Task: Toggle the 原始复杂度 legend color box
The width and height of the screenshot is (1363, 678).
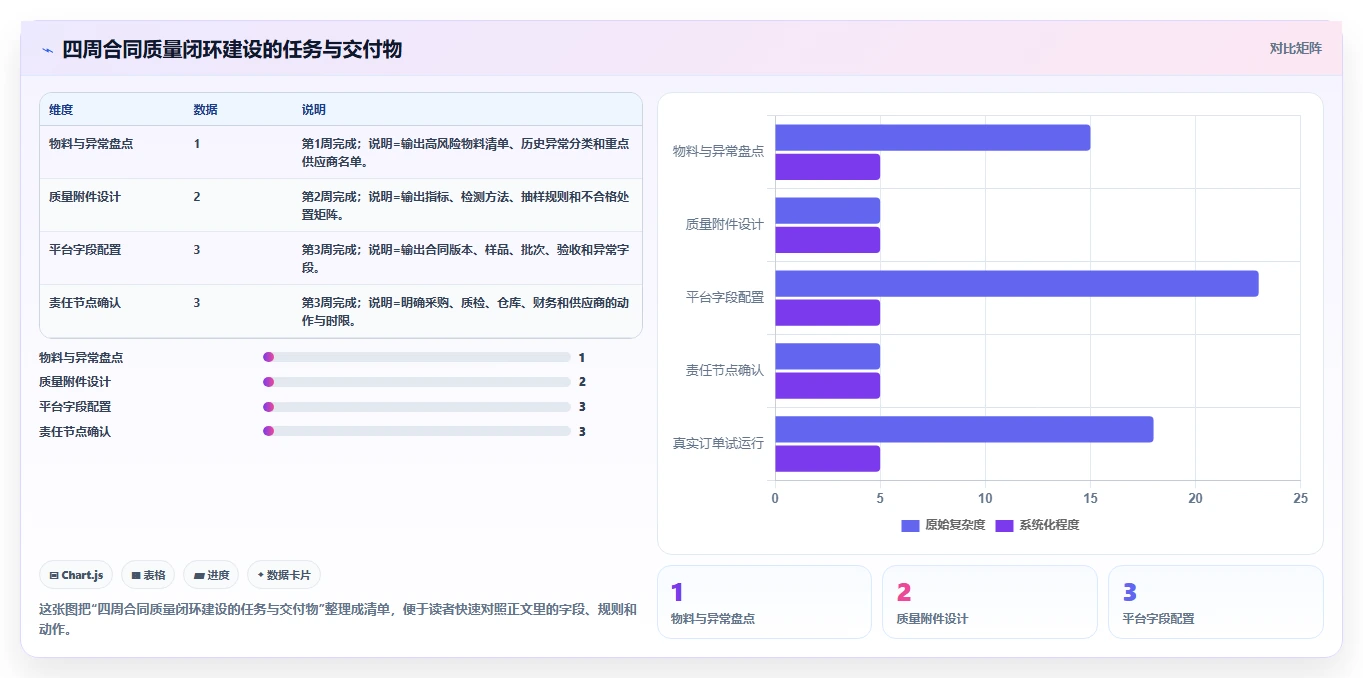Action: [x=910, y=525]
